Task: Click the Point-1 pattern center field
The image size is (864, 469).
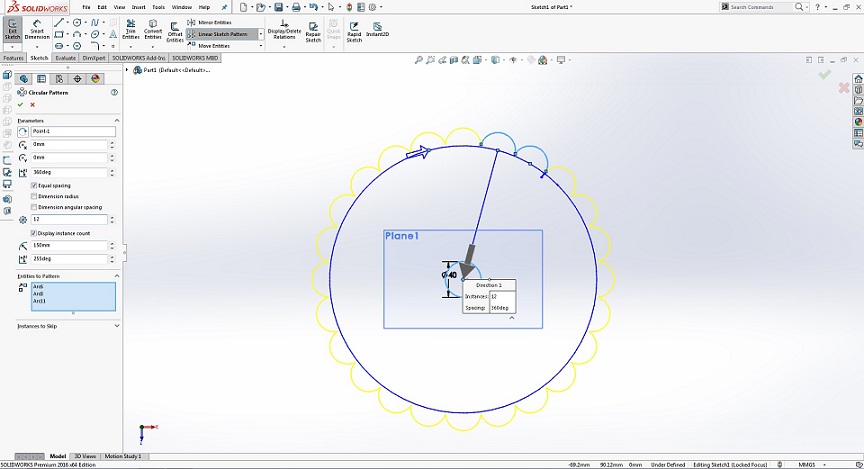Action: tap(73, 131)
